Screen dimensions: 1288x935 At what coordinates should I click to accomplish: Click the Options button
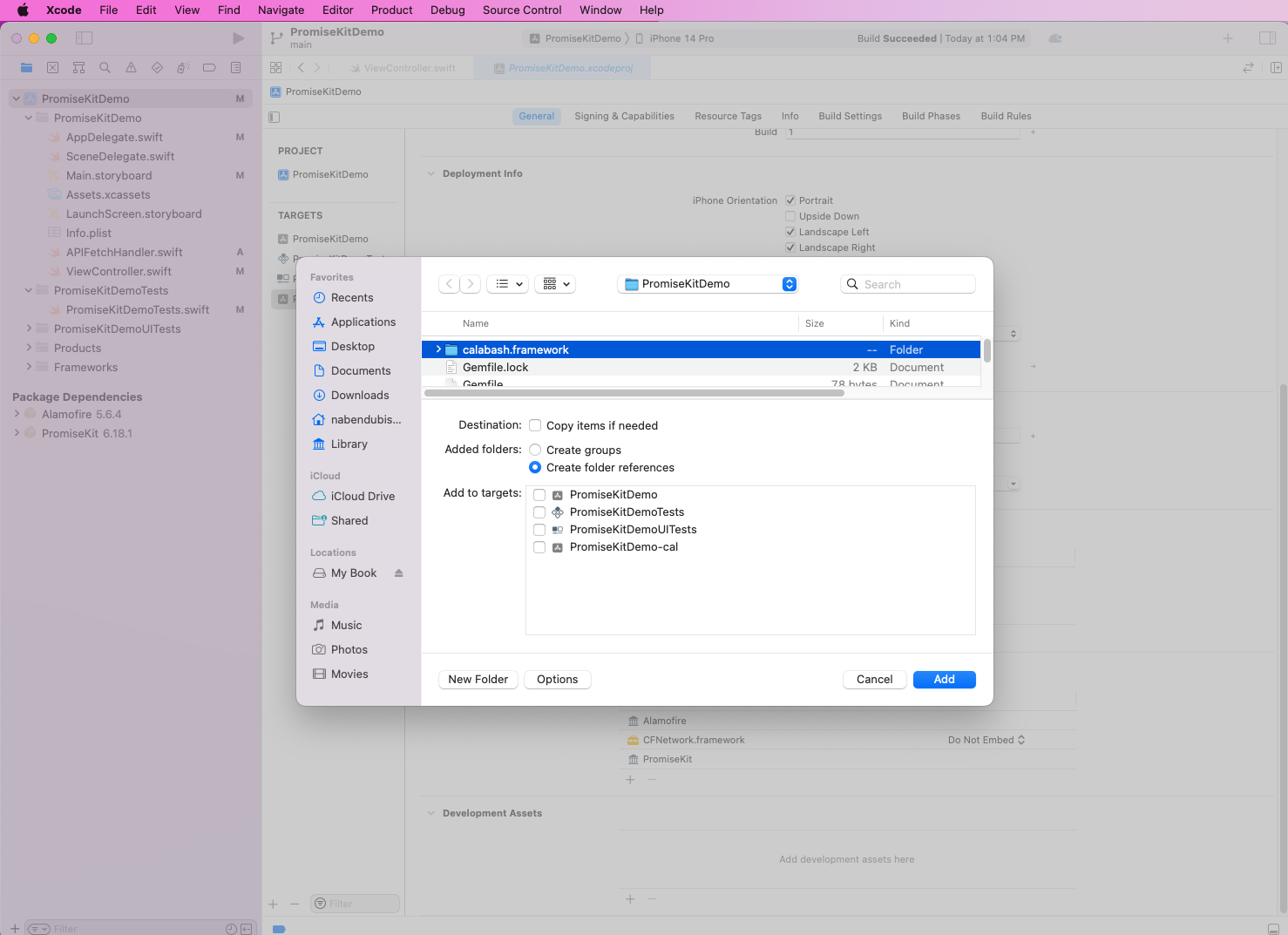coord(558,680)
